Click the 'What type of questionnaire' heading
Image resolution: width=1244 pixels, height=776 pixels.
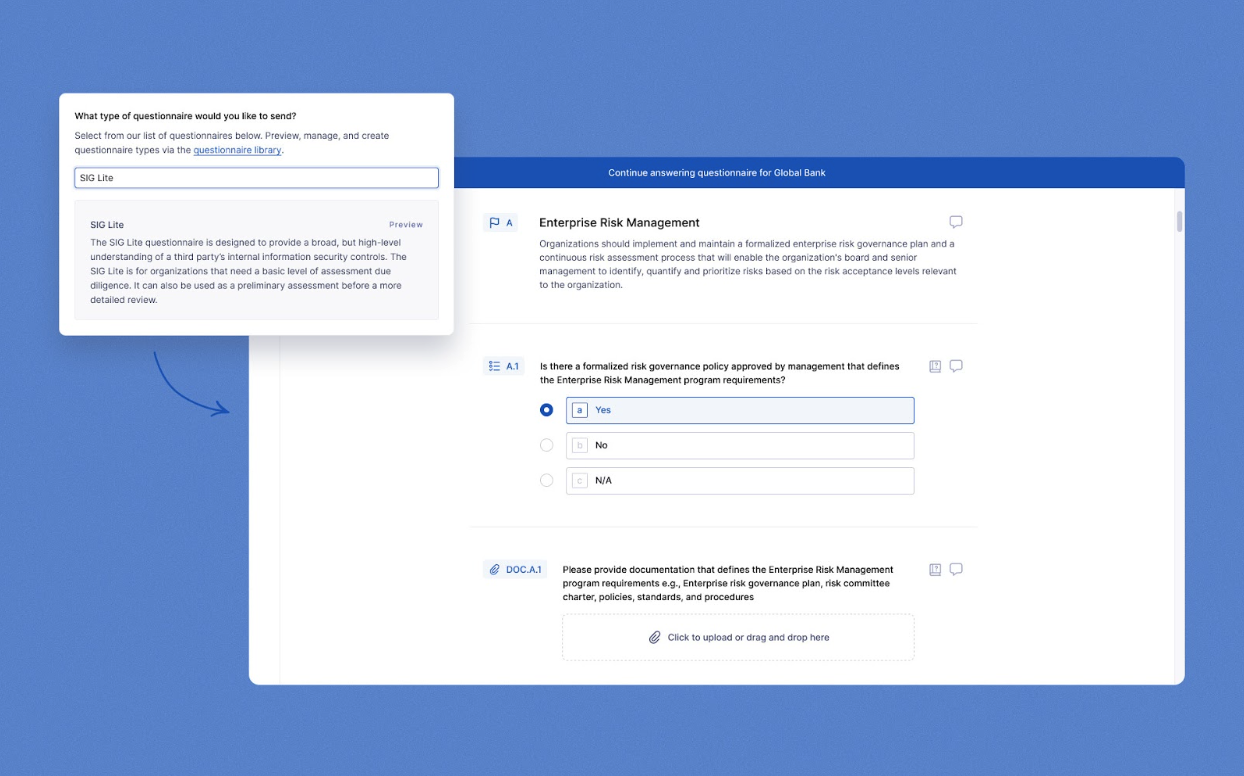[185, 116]
